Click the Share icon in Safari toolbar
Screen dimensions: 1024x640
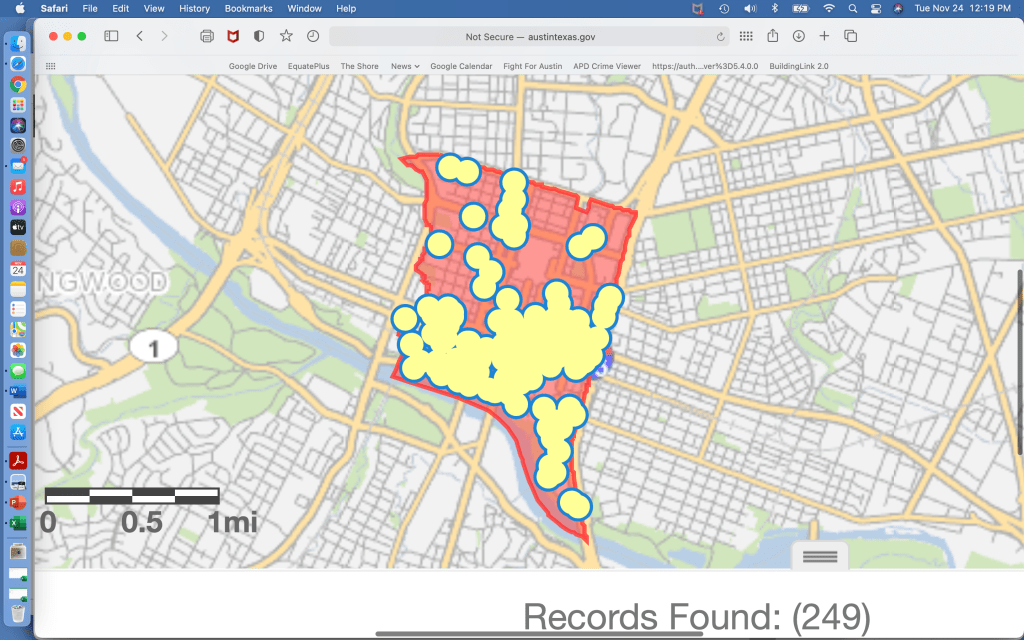[772, 36]
